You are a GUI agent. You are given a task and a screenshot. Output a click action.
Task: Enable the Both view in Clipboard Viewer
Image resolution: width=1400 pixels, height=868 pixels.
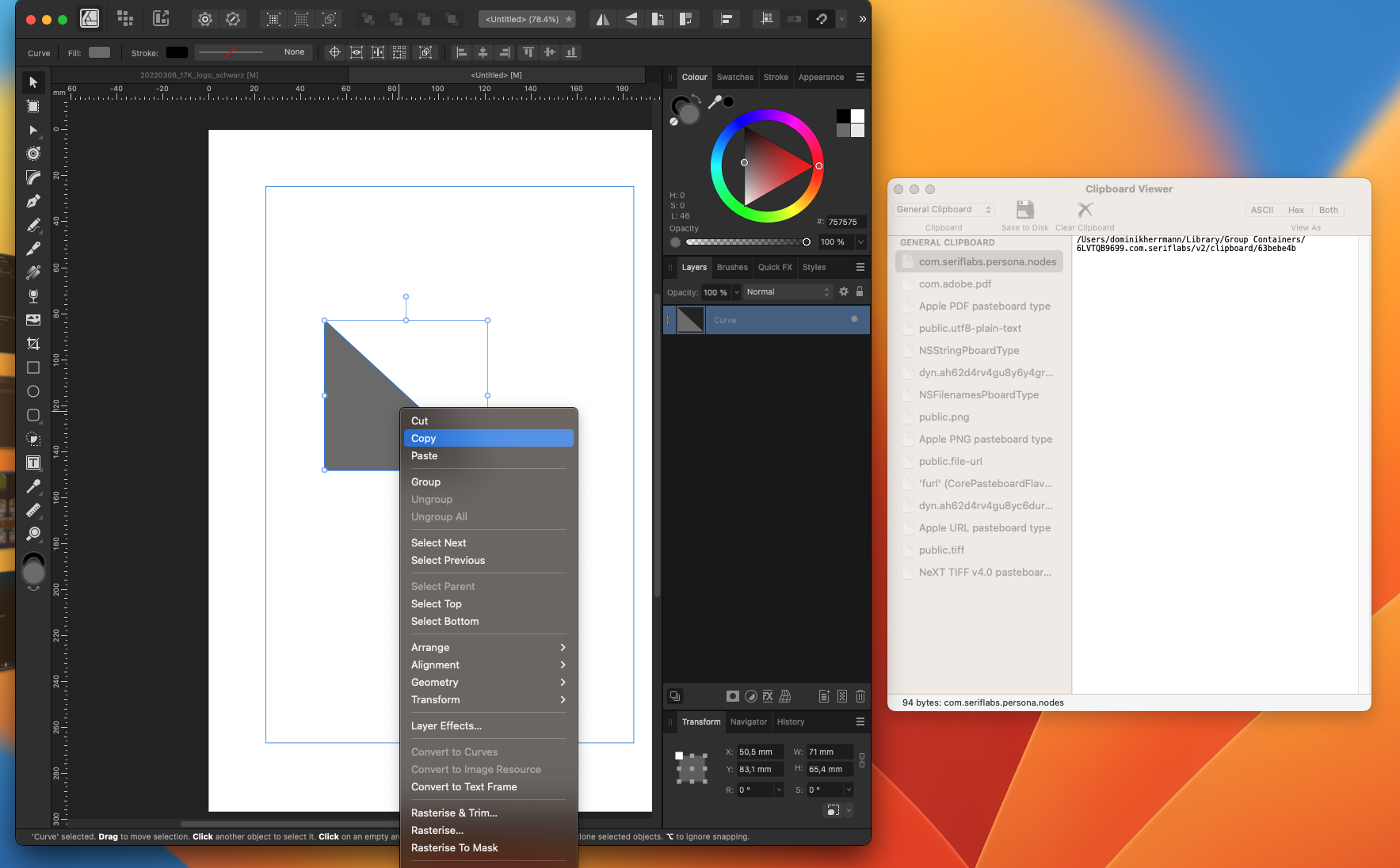pyautogui.click(x=1328, y=209)
